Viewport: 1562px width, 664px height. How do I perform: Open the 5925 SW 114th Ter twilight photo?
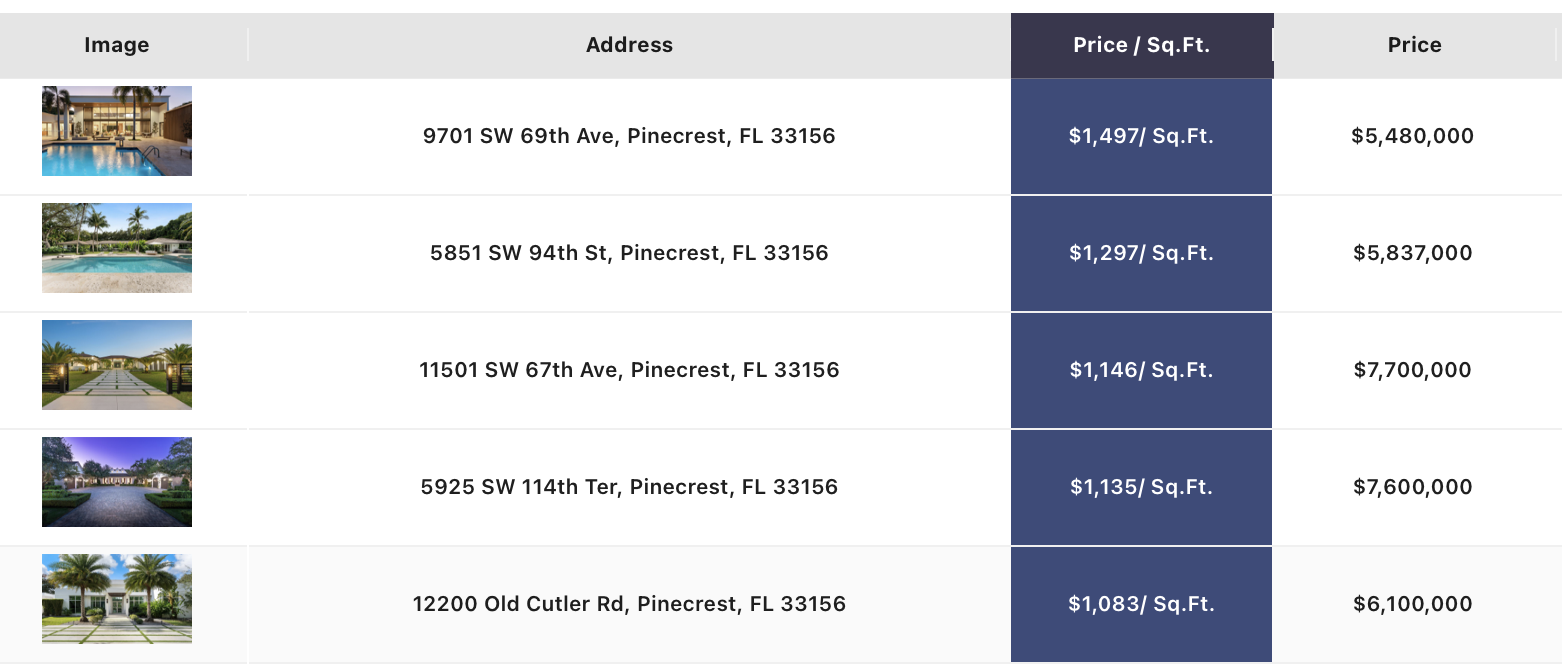tap(117, 482)
